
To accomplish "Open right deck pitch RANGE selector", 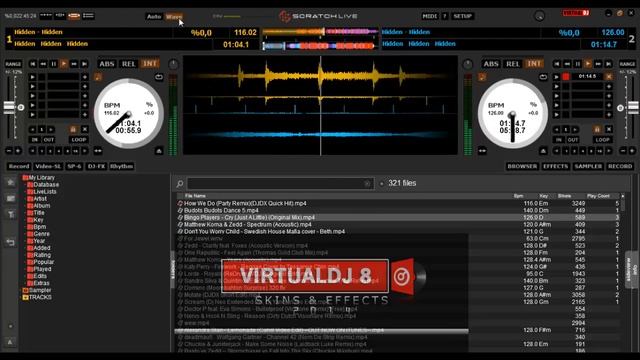I will [627, 64].
